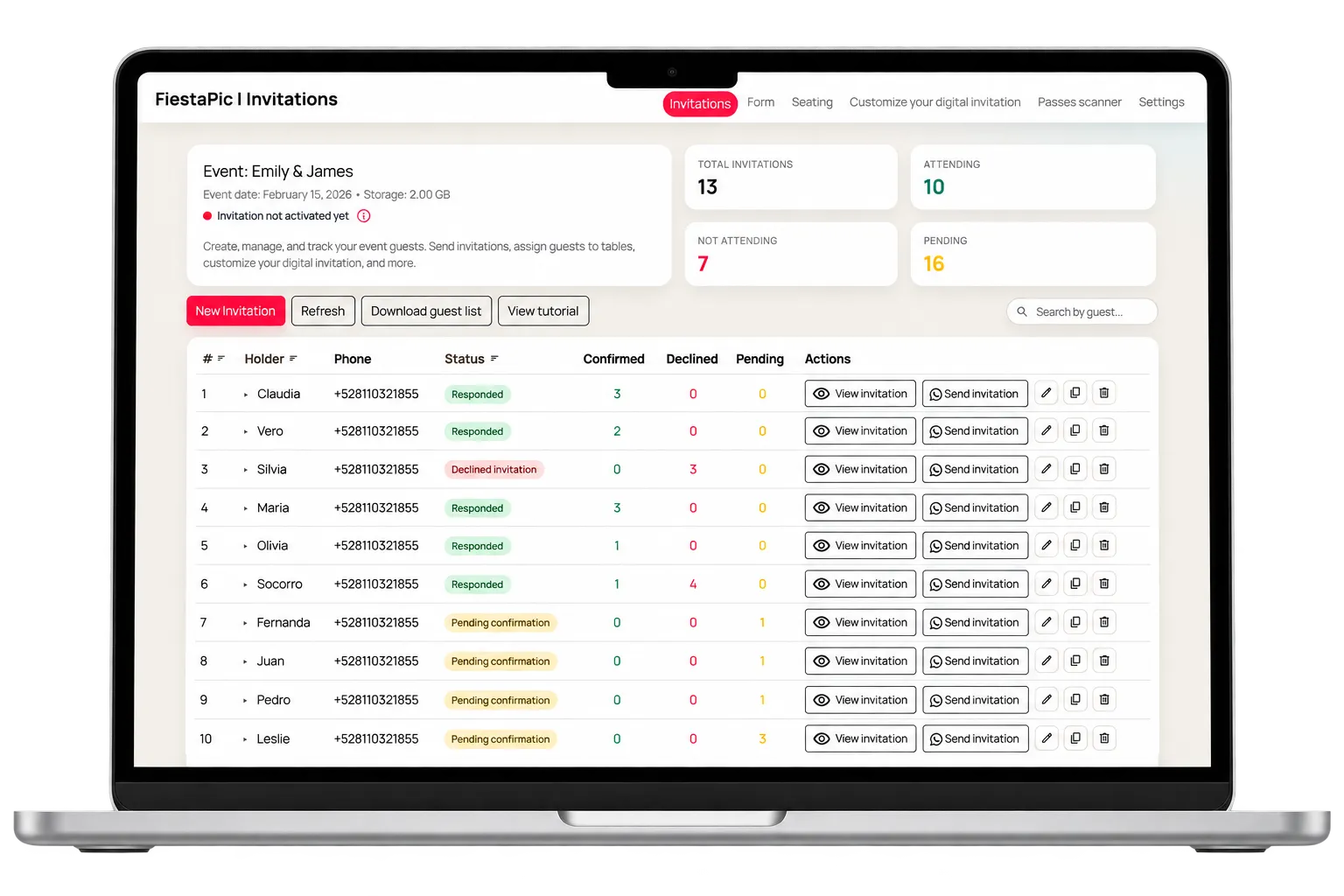Click magnifier icon in search box
This screenshot has height=896, width=1344.
click(1021, 311)
